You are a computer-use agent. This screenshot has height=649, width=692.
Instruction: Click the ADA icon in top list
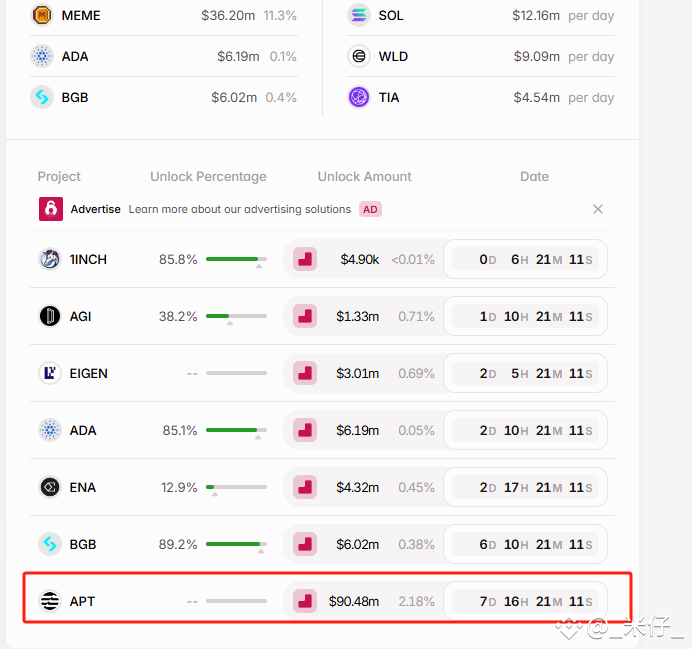click(42, 56)
